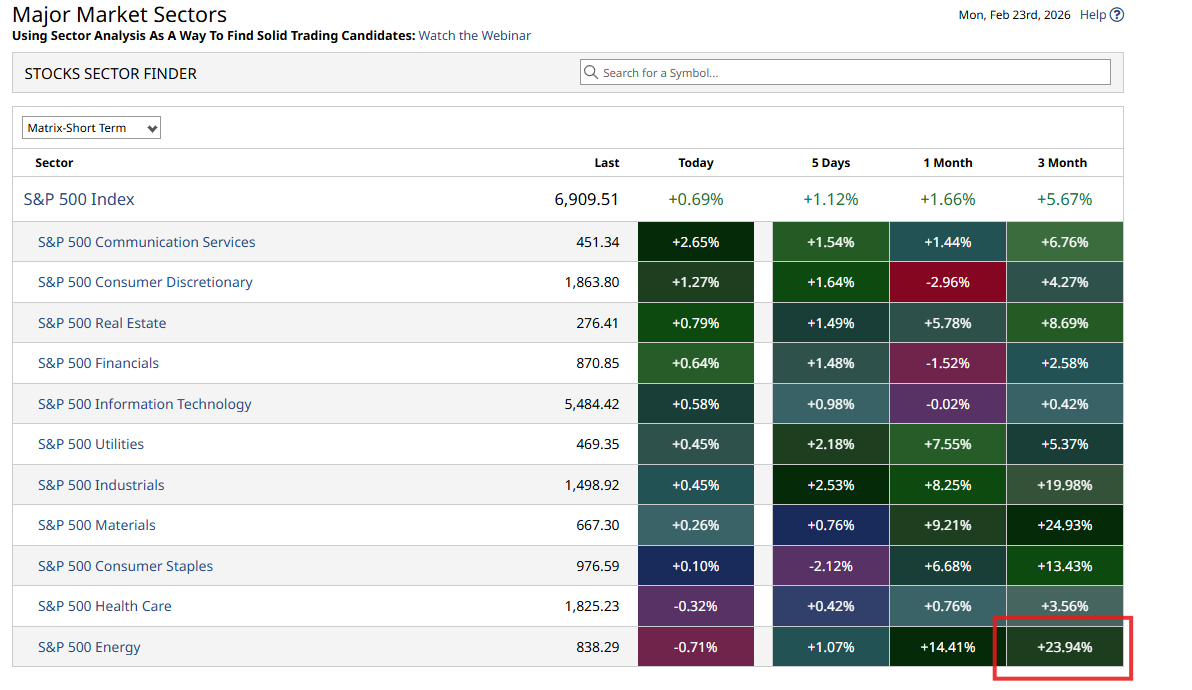
Task: Open S&P 500 Information Technology sector
Action: click(x=144, y=404)
